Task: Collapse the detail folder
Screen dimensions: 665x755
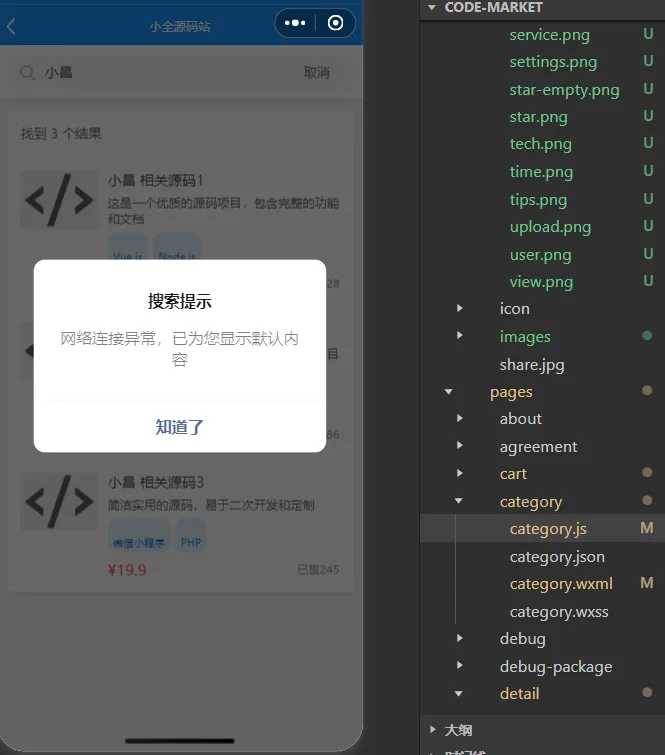Action: click(459, 694)
